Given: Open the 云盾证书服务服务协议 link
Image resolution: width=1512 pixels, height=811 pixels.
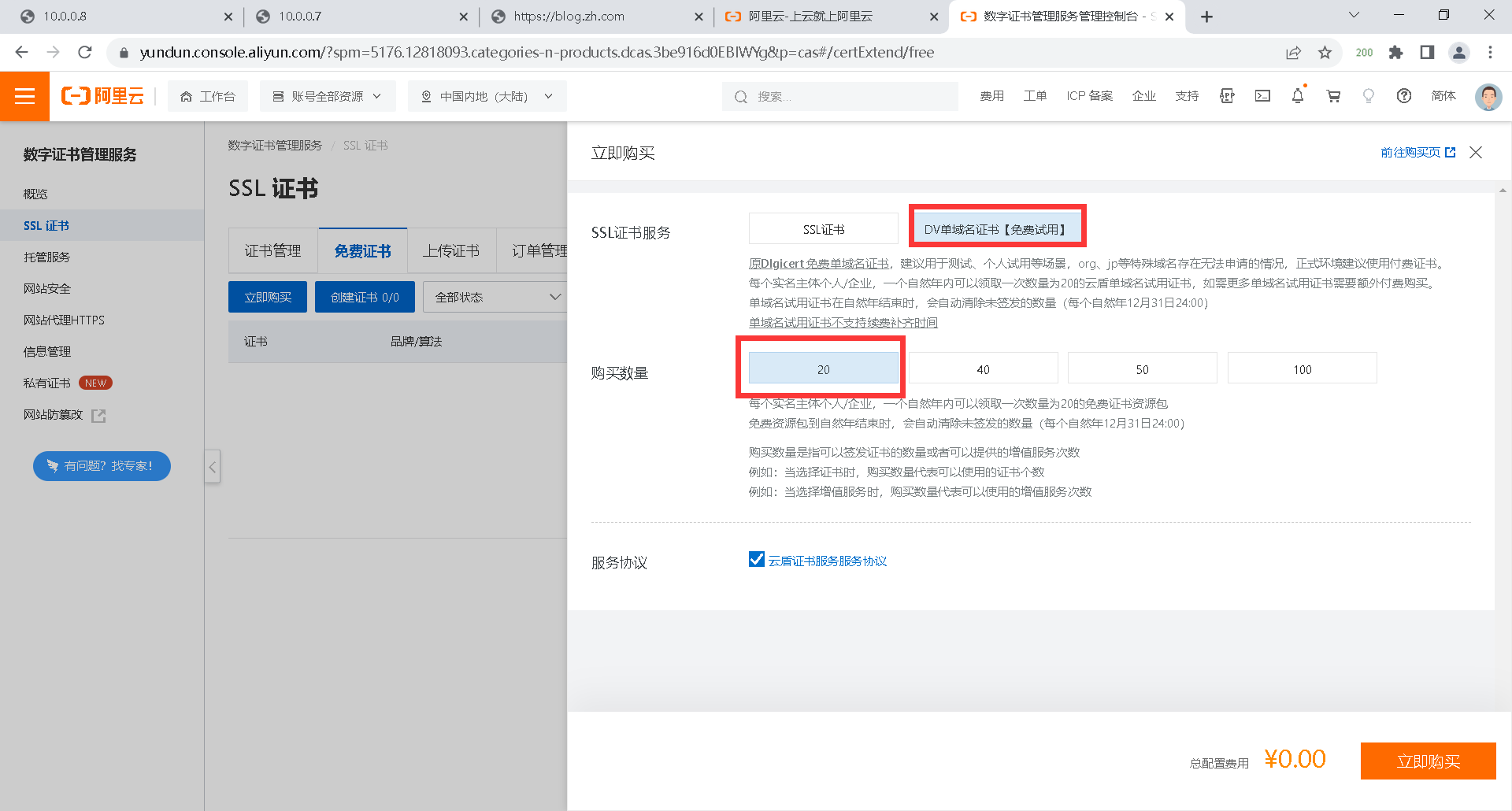Looking at the screenshot, I should tap(828, 561).
